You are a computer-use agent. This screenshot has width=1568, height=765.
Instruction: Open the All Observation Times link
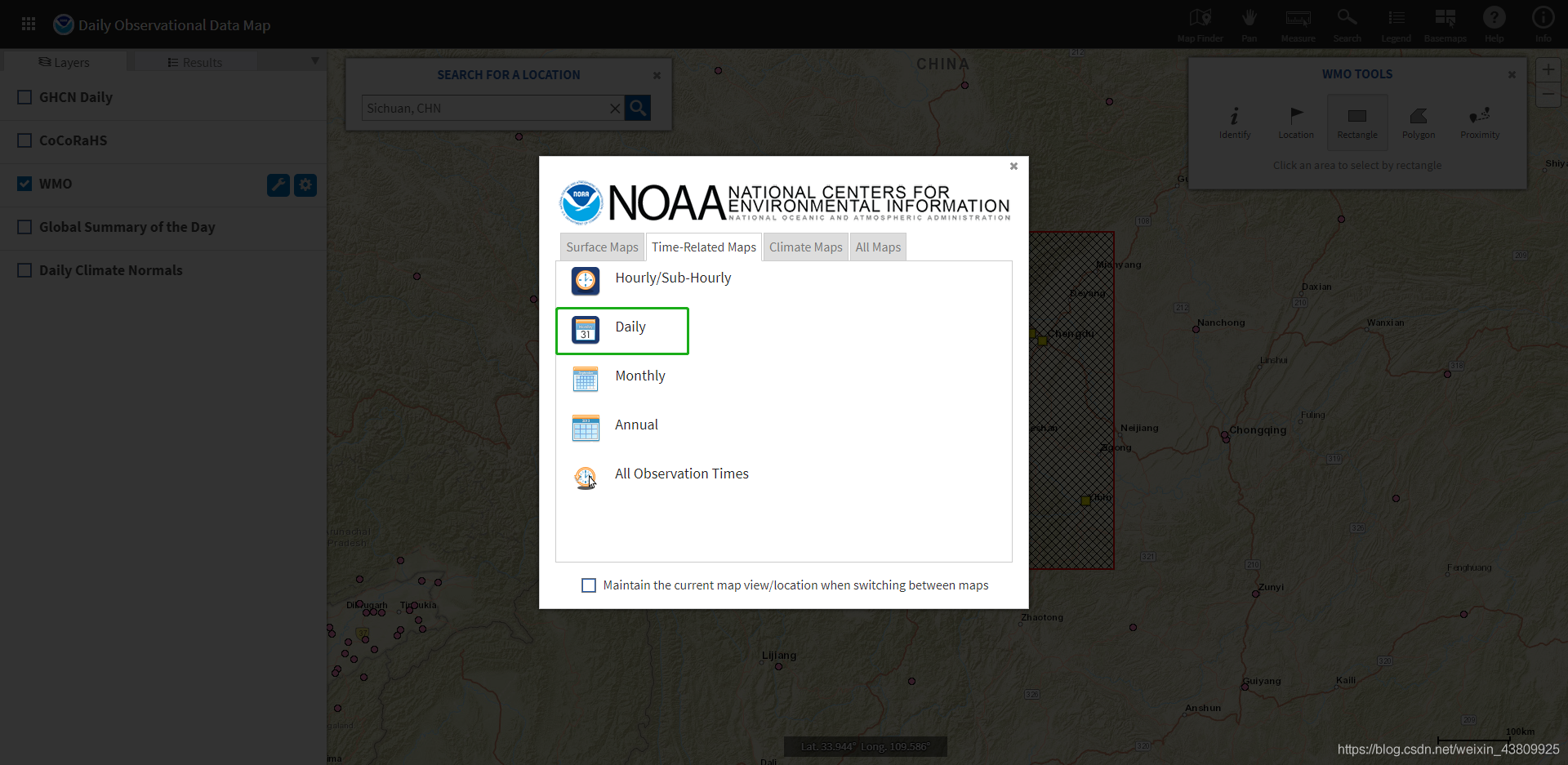682,474
